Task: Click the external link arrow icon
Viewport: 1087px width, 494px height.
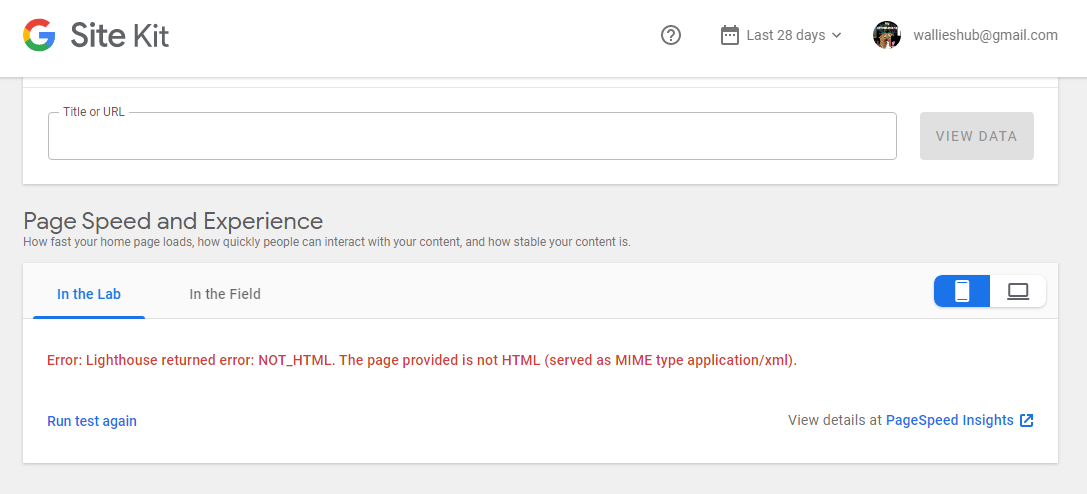Action: (1026, 420)
